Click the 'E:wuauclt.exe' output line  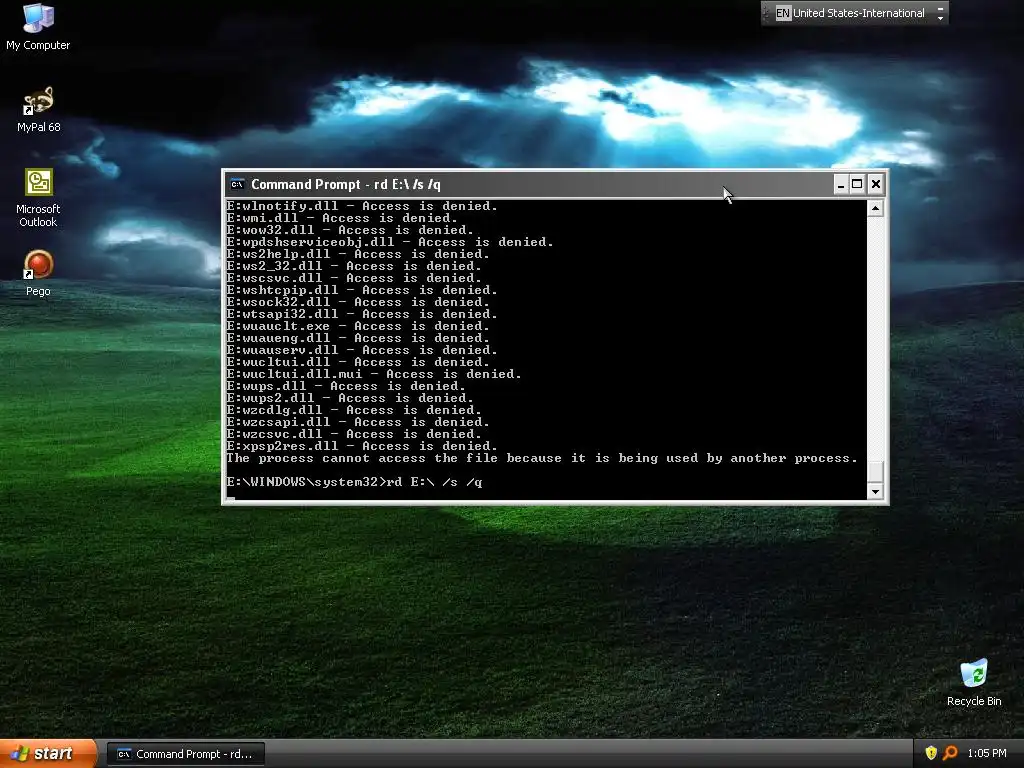(x=358, y=326)
